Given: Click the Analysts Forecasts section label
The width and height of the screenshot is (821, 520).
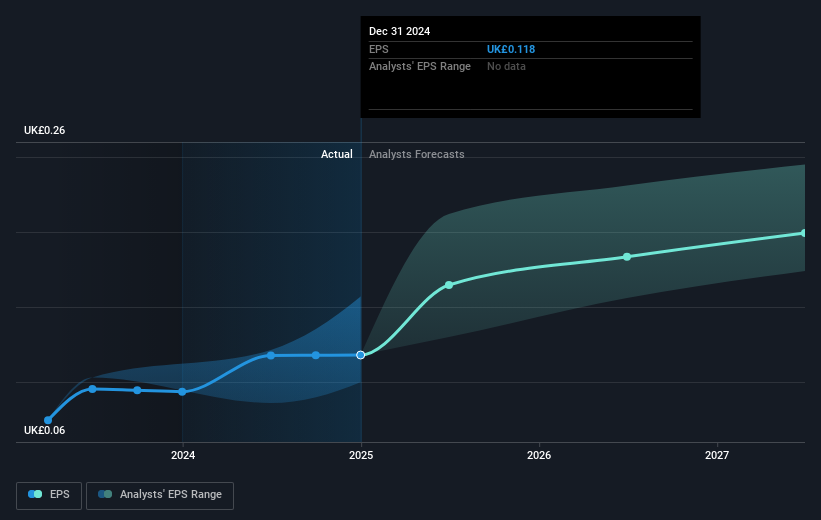Looking at the screenshot, I should pos(417,154).
